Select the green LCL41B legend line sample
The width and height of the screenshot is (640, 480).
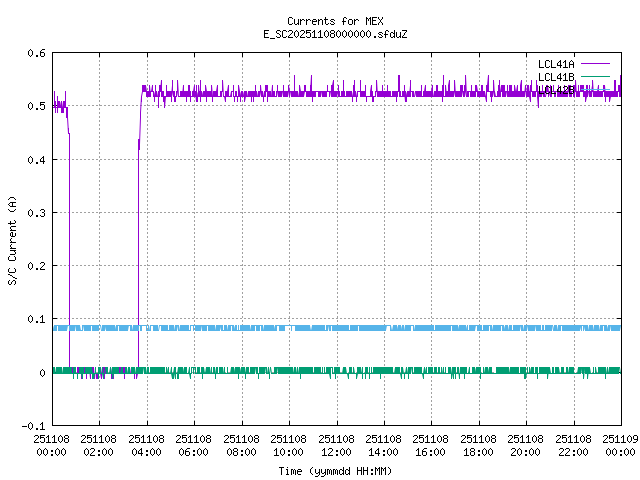[x=594, y=77]
